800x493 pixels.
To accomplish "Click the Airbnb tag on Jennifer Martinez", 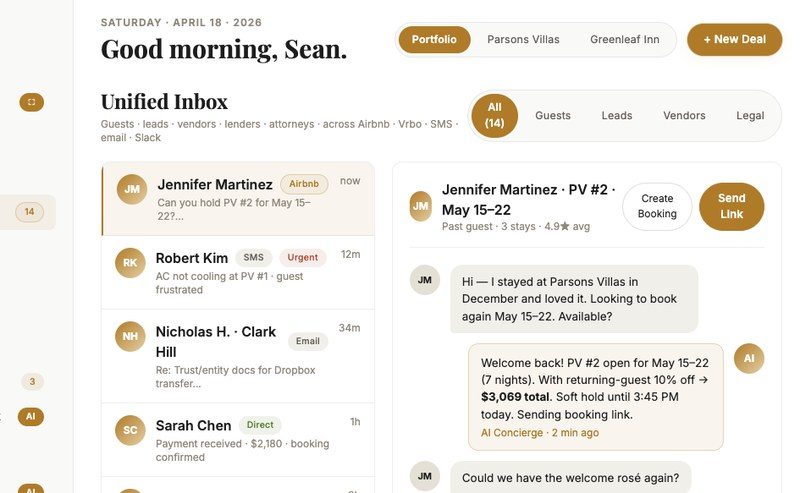I will click(304, 184).
